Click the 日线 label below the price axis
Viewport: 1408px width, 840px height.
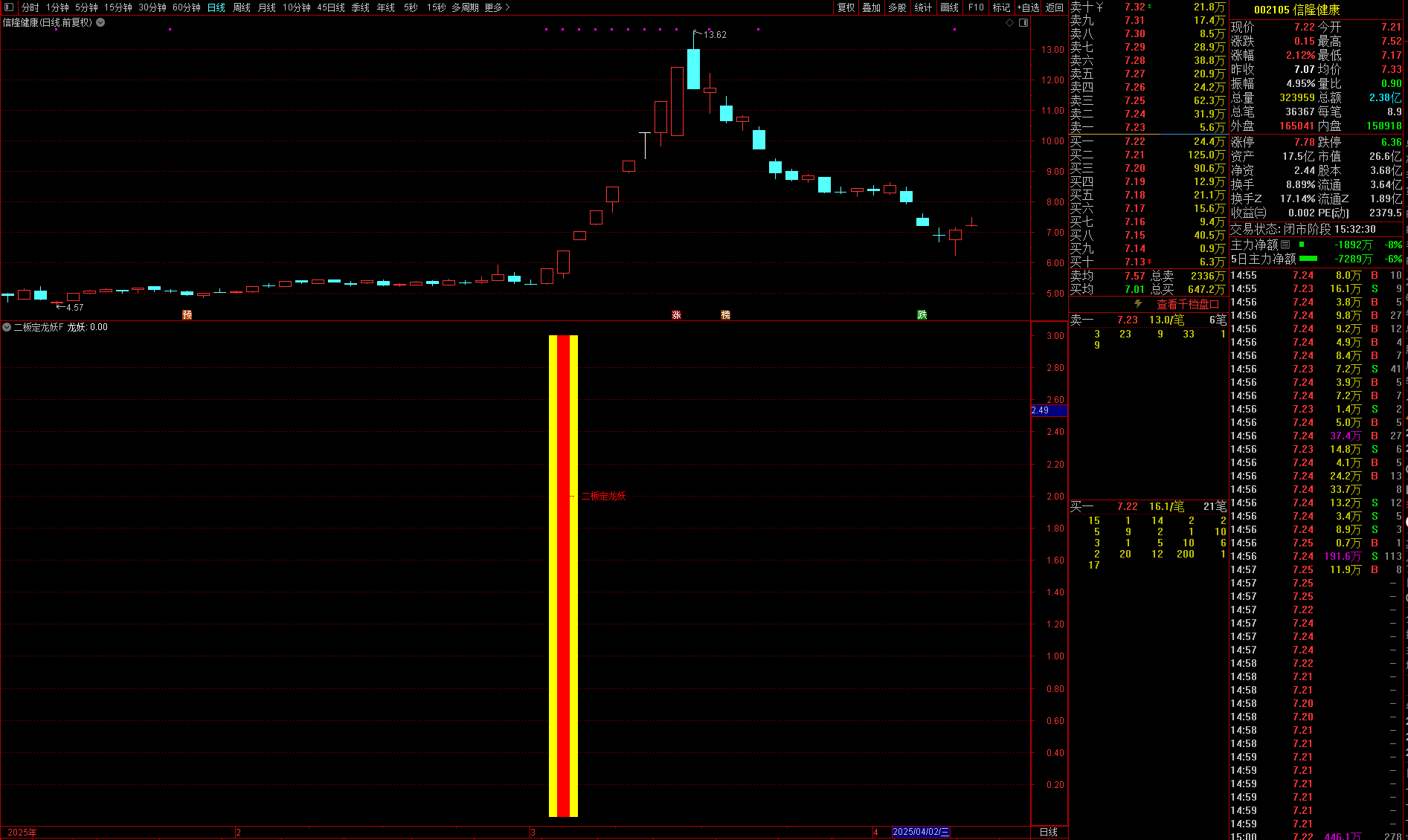tap(1049, 832)
